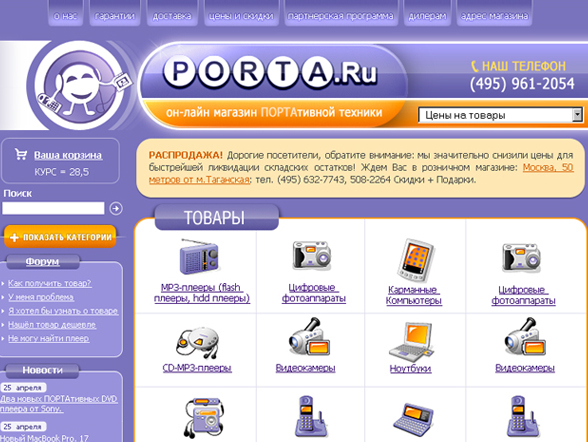Open the Новый MacBook Pro news link
Screen dimensions: 588x442
(x=44, y=438)
